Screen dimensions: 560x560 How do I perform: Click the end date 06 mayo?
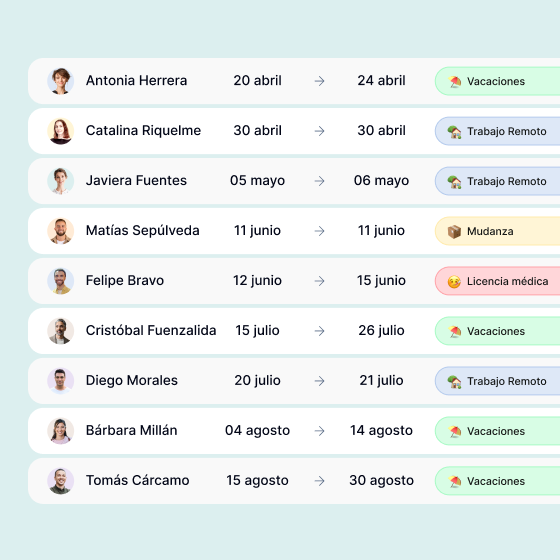click(381, 181)
